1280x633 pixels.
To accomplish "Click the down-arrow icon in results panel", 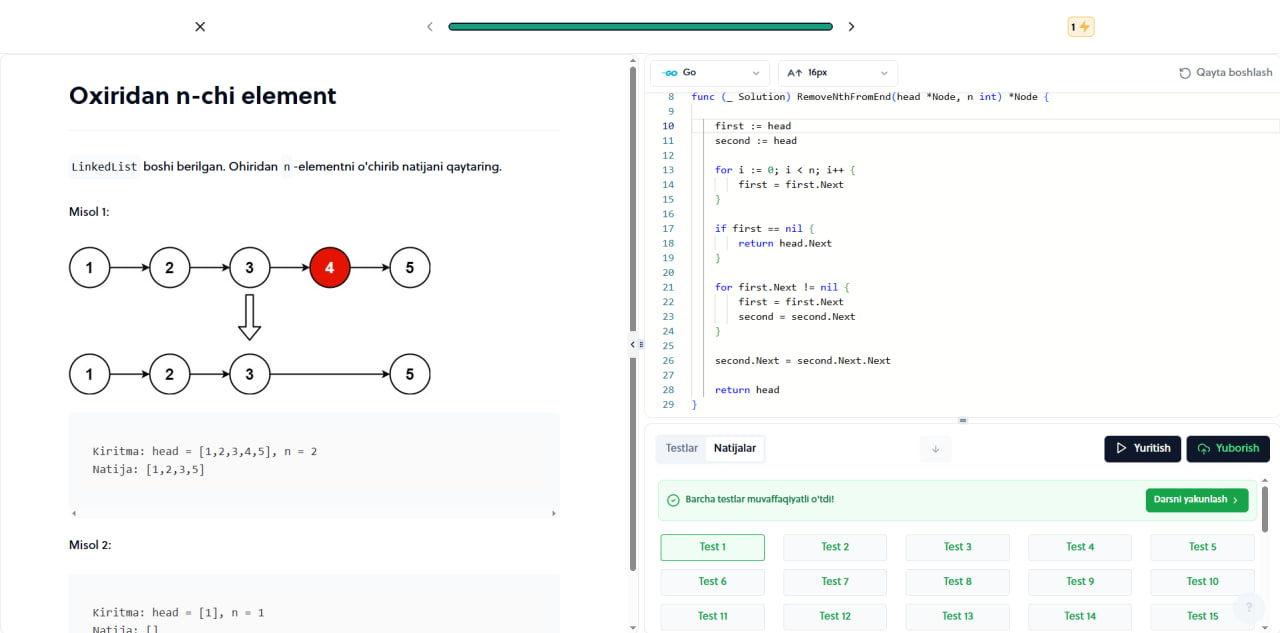I will 935,449.
